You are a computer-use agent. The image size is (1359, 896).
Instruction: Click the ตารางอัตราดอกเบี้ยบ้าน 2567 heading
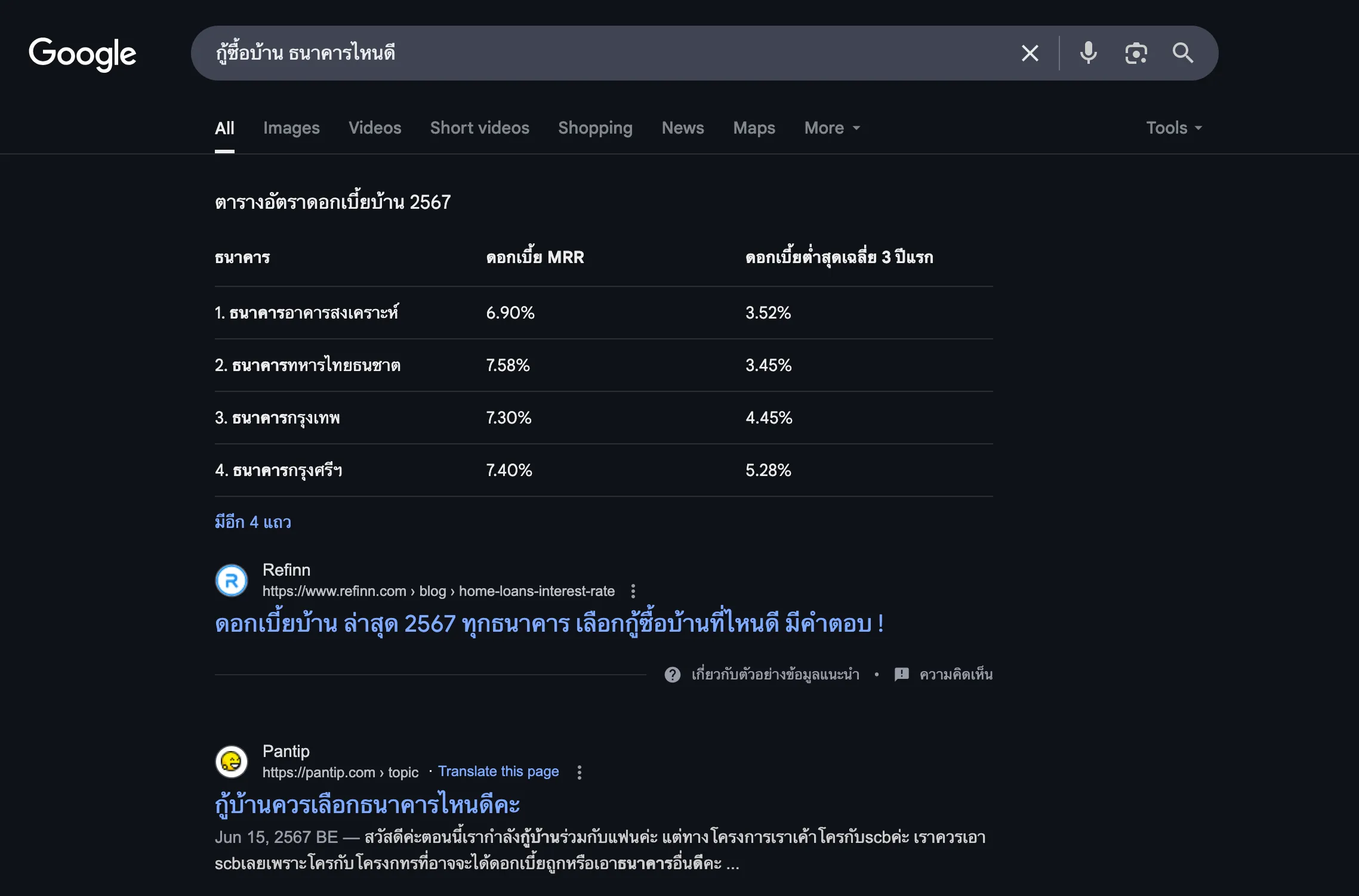333,202
